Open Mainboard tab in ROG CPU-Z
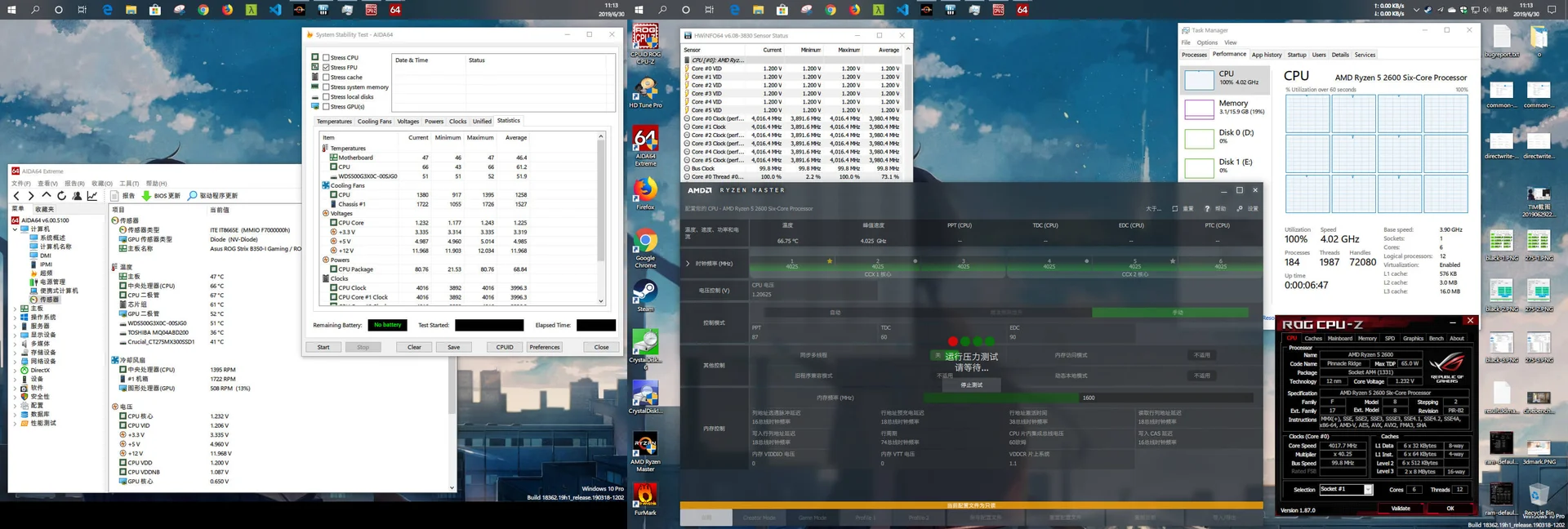1568x529 pixels. pos(1339,338)
